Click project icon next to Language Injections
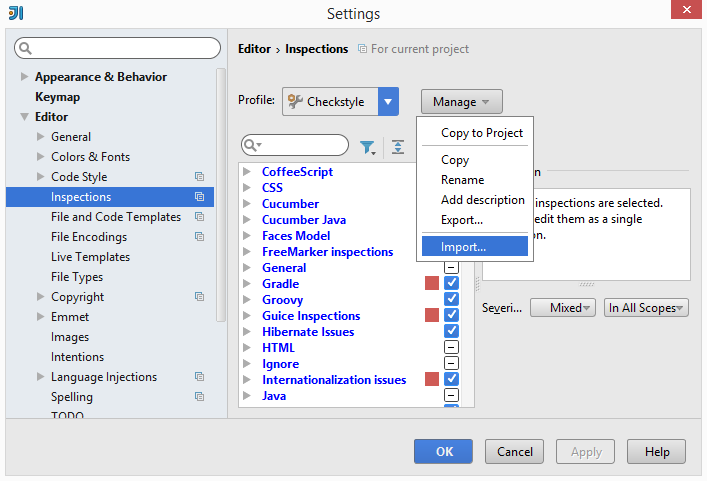The height and width of the screenshot is (481, 707). tap(199, 376)
